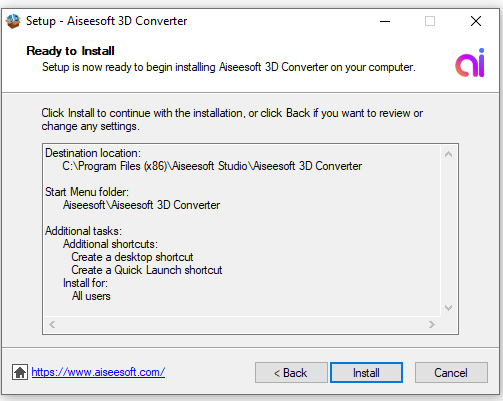The image size is (503, 401).
Task: Close the Setup window with the X
Action: (x=476, y=21)
